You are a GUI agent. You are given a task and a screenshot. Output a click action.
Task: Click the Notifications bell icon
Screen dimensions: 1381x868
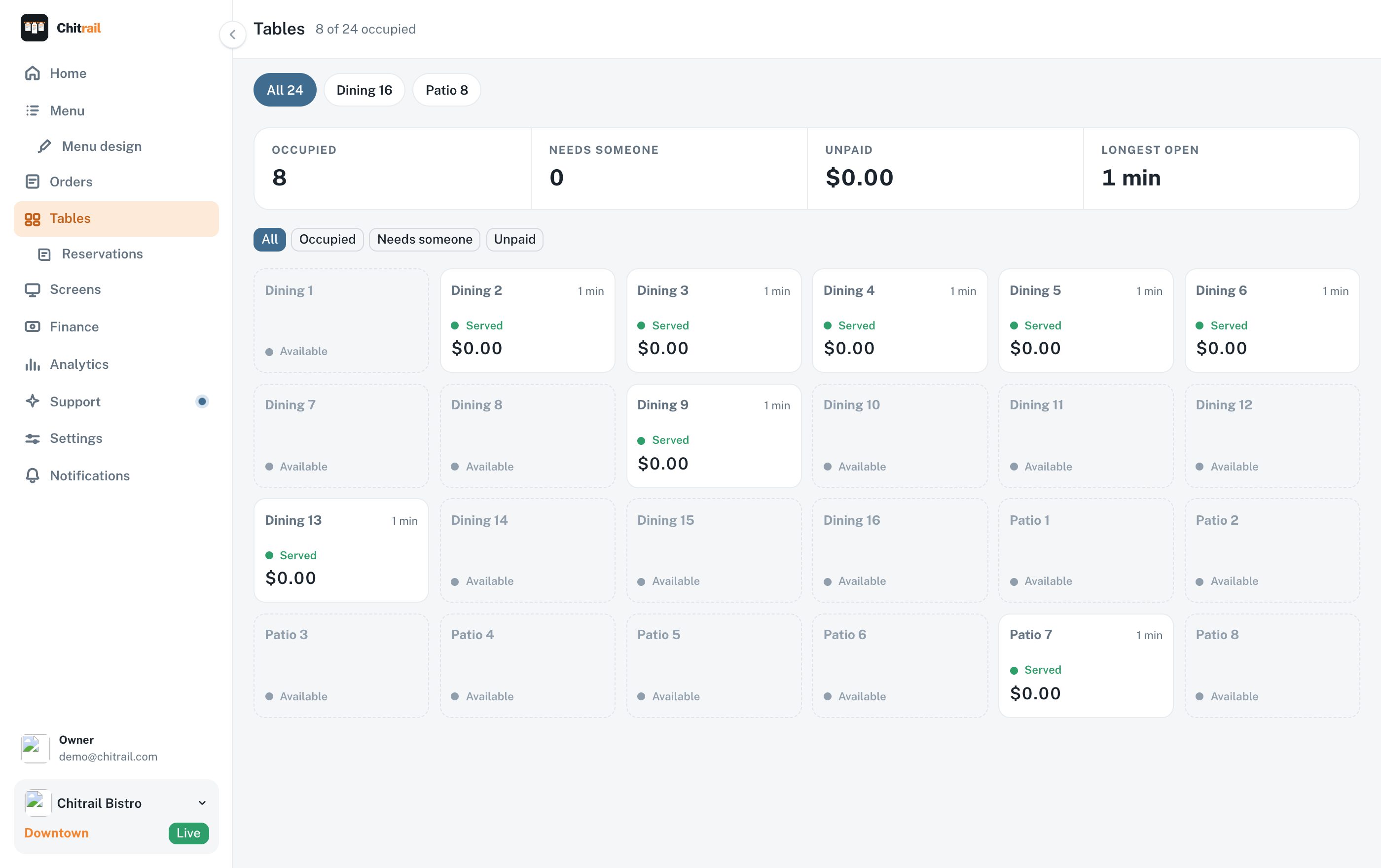(33, 476)
